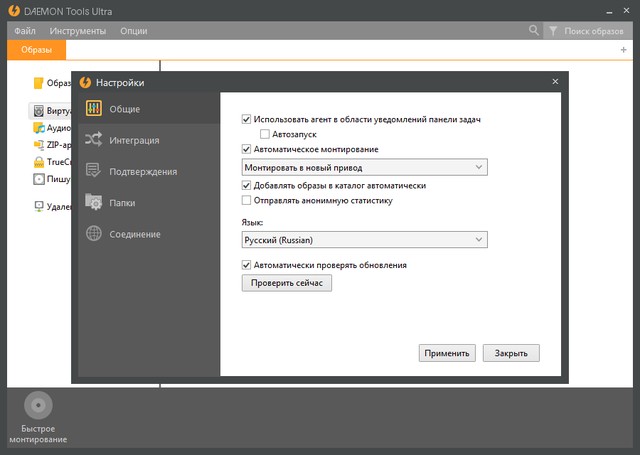640x455 pixels.
Task: Enable the Автозапуск checkbox
Action: click(264, 134)
